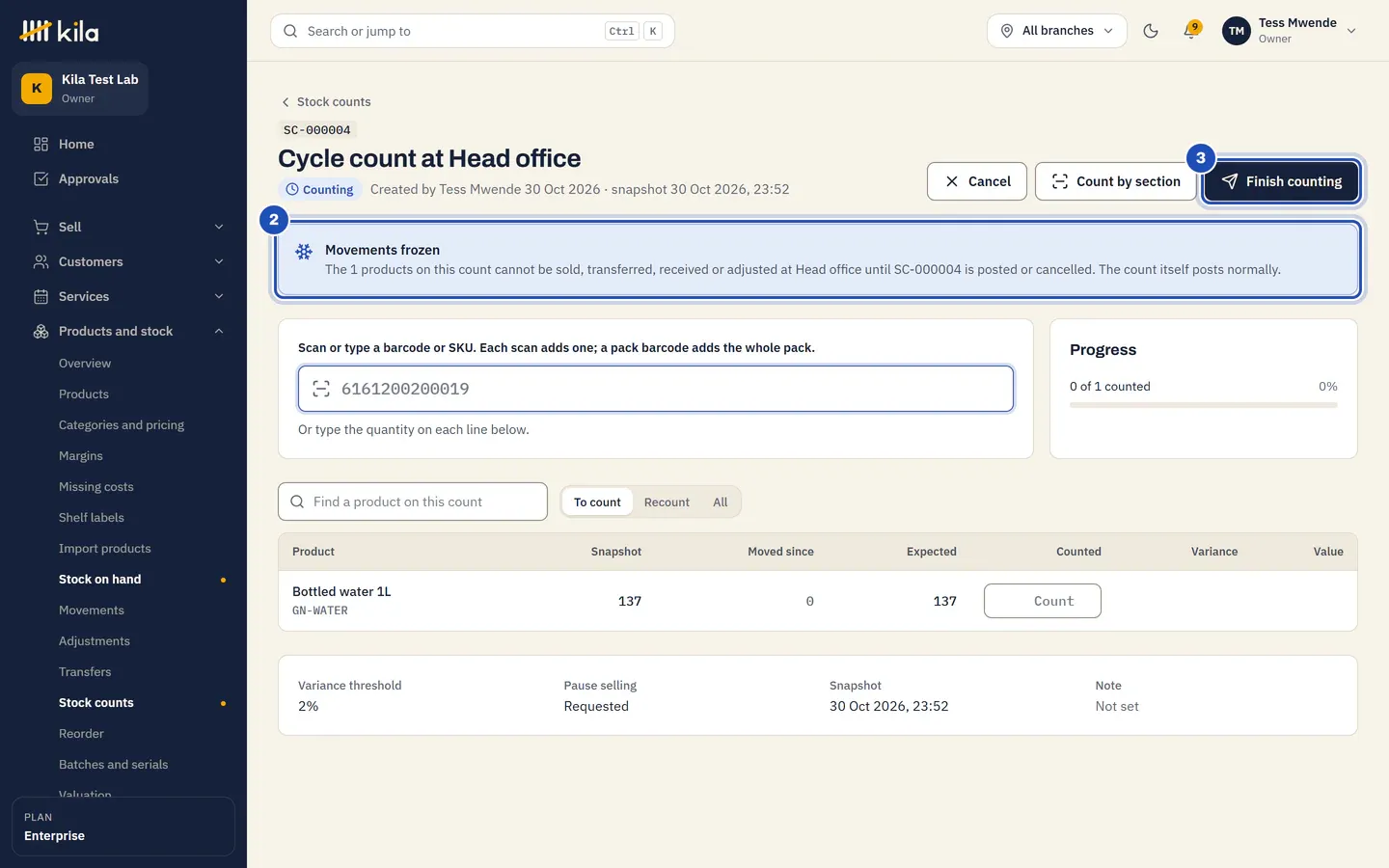Open the Movements page
Viewport: 1389px width, 868px height.
click(92, 610)
